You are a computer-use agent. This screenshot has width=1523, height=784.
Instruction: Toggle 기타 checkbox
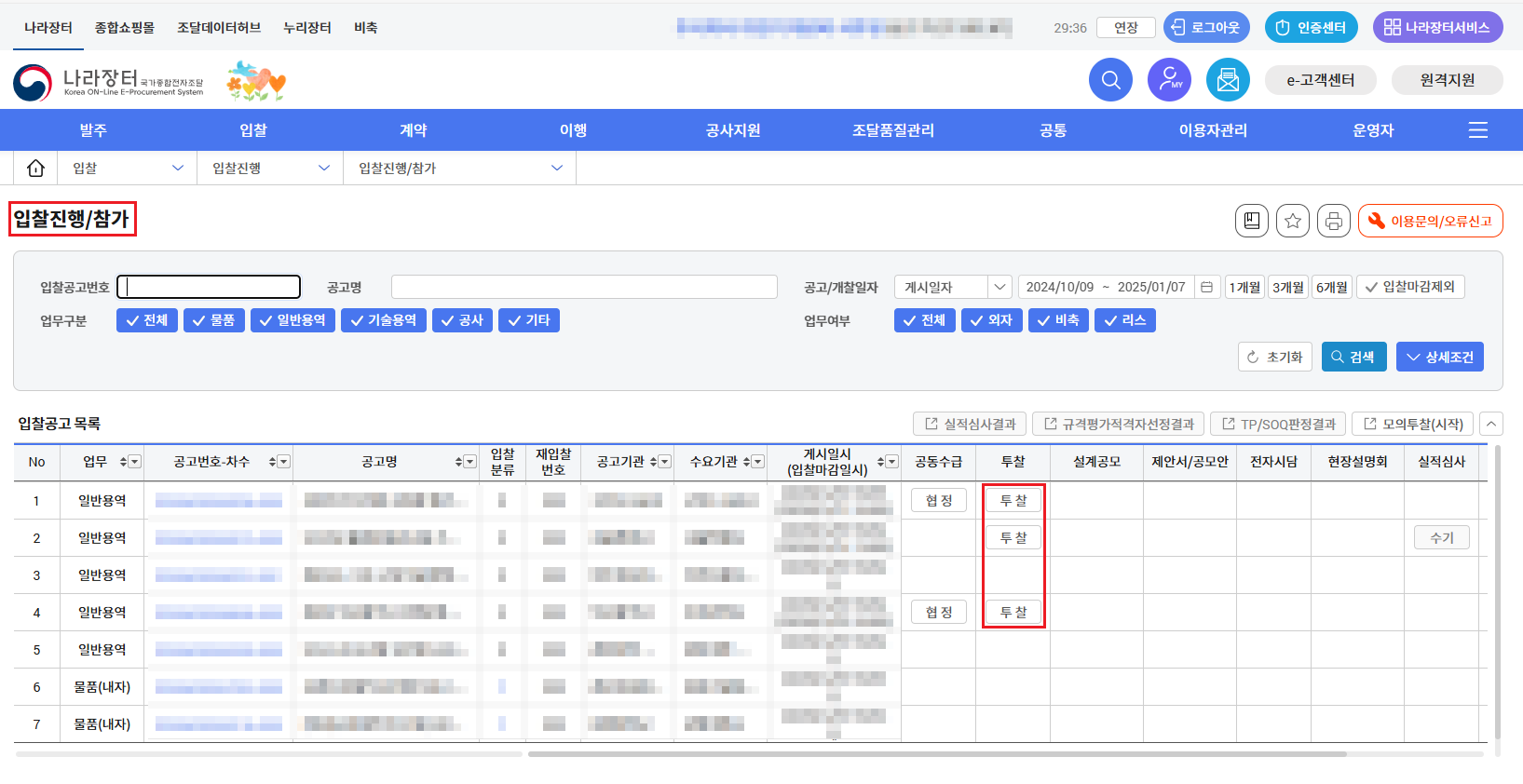point(529,320)
